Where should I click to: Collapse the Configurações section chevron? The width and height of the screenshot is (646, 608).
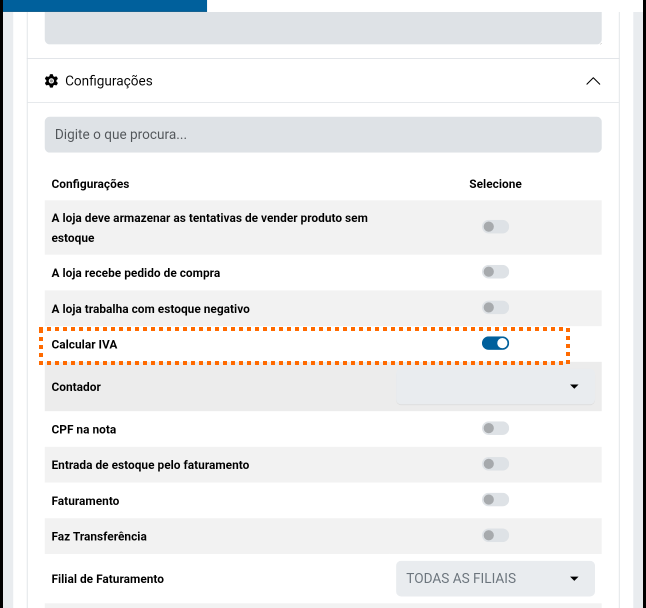click(593, 81)
